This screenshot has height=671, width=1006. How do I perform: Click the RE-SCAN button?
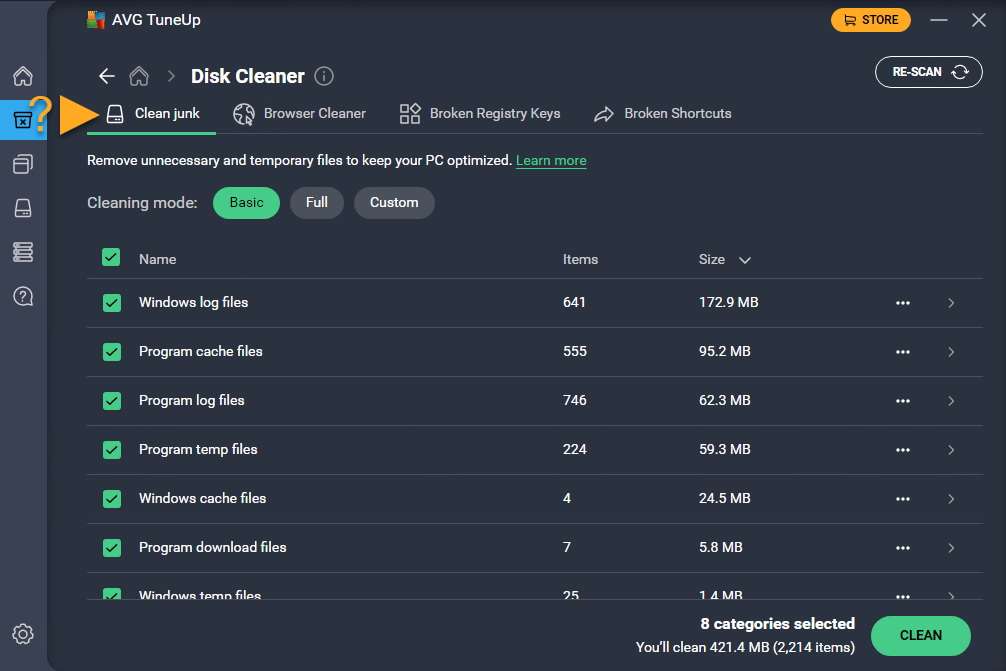click(x=928, y=73)
